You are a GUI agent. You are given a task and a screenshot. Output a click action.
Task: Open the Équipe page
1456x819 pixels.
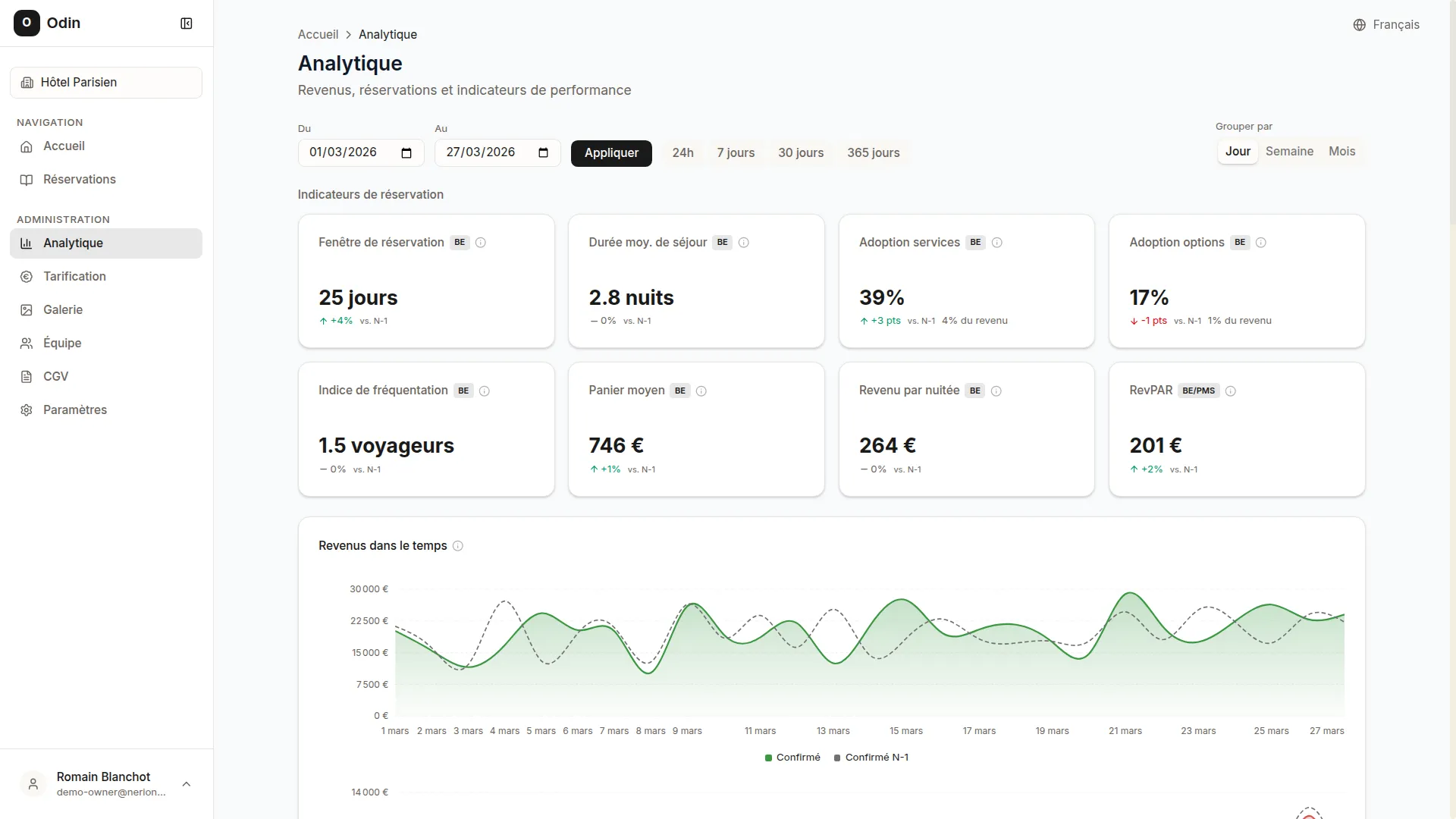(x=61, y=343)
